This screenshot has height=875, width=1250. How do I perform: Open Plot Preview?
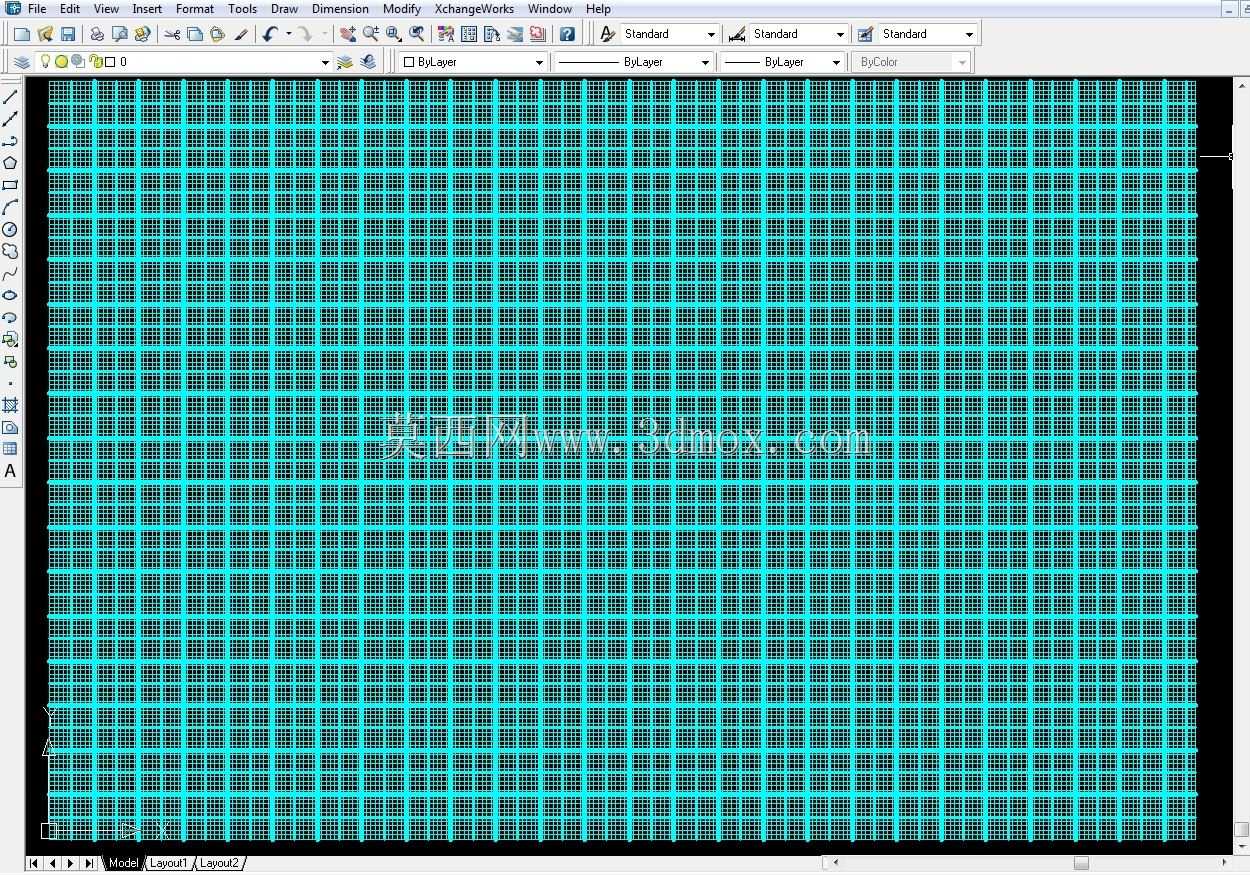pos(120,34)
